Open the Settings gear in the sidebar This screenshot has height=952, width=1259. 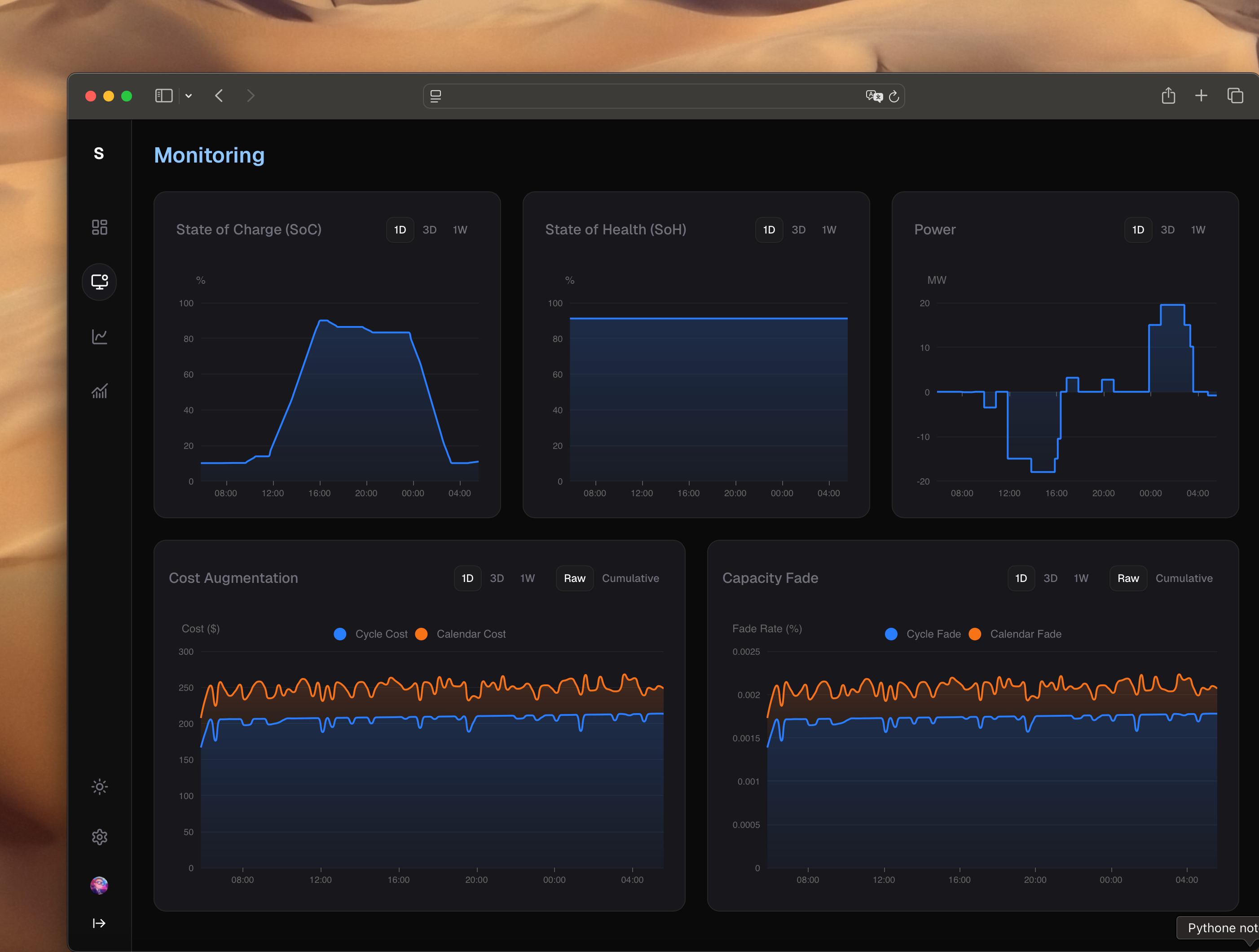[x=99, y=837]
